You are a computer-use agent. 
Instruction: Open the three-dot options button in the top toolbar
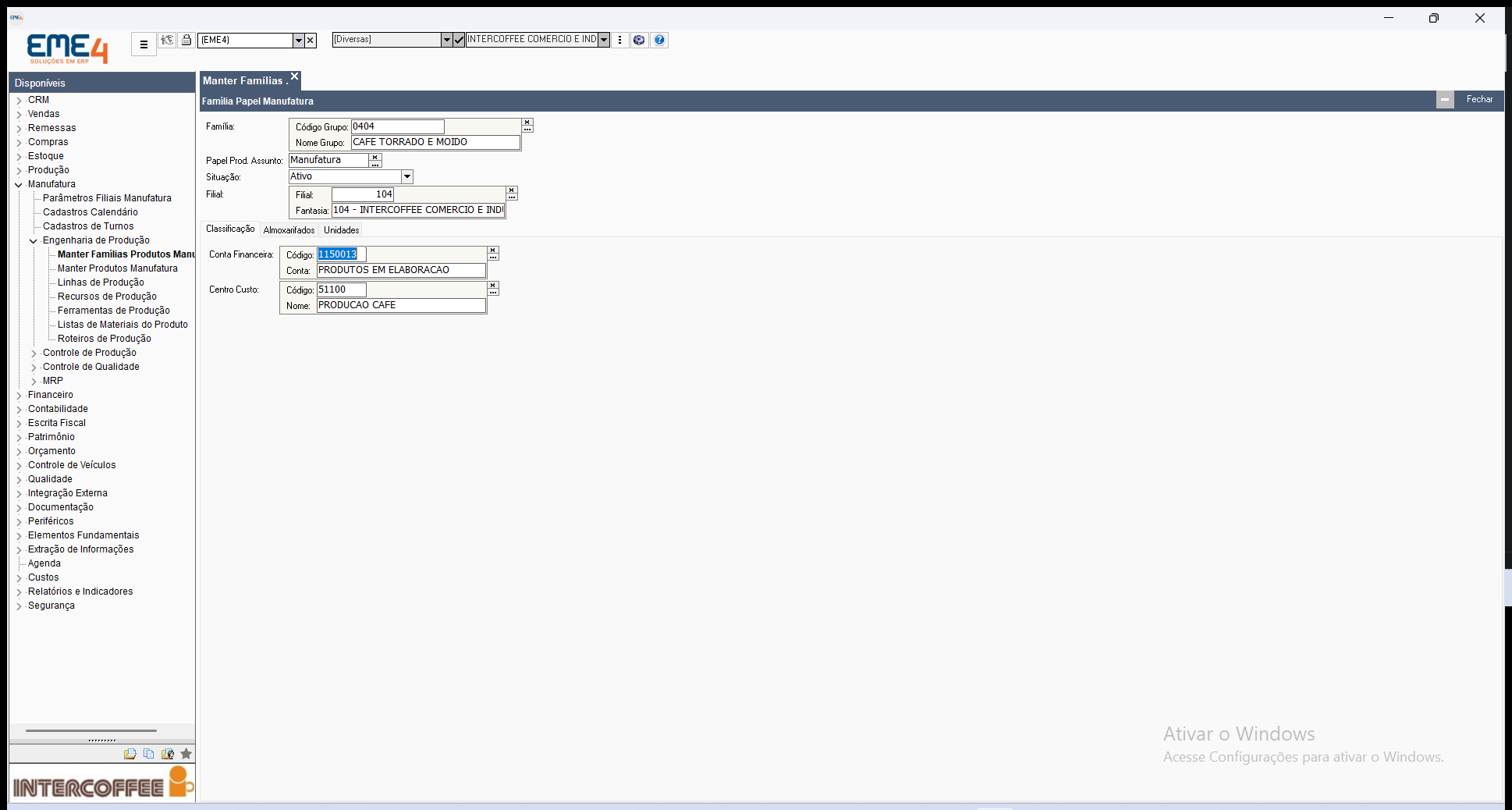point(620,40)
